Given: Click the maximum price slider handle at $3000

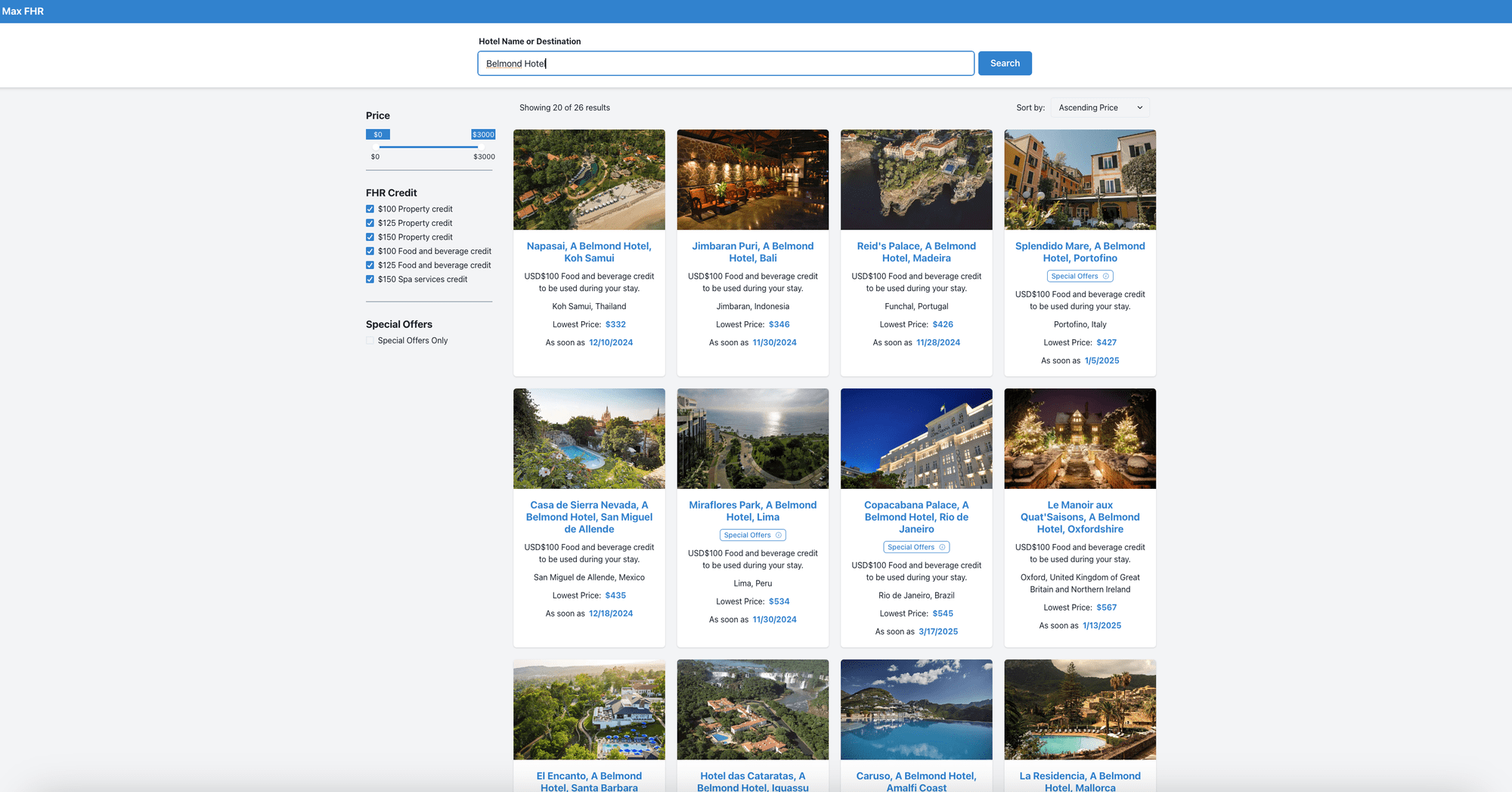Looking at the screenshot, I should 483,147.
